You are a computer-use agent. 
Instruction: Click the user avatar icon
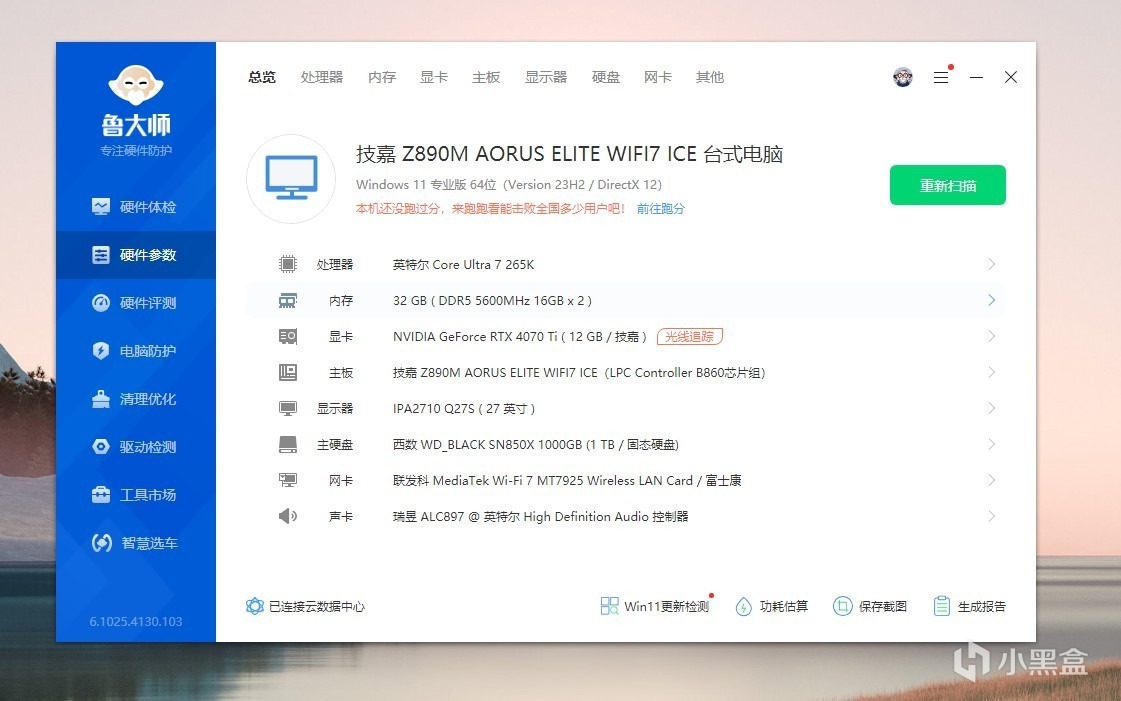[903, 77]
